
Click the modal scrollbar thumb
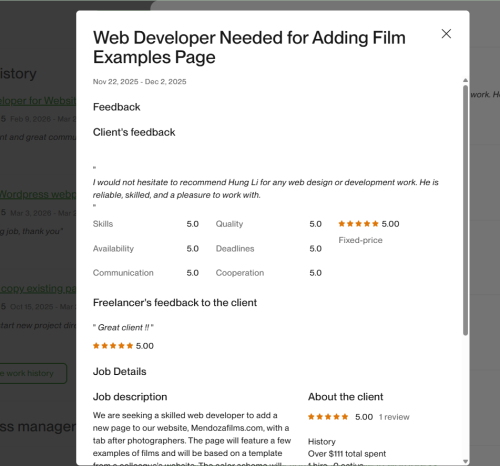click(x=465, y=210)
